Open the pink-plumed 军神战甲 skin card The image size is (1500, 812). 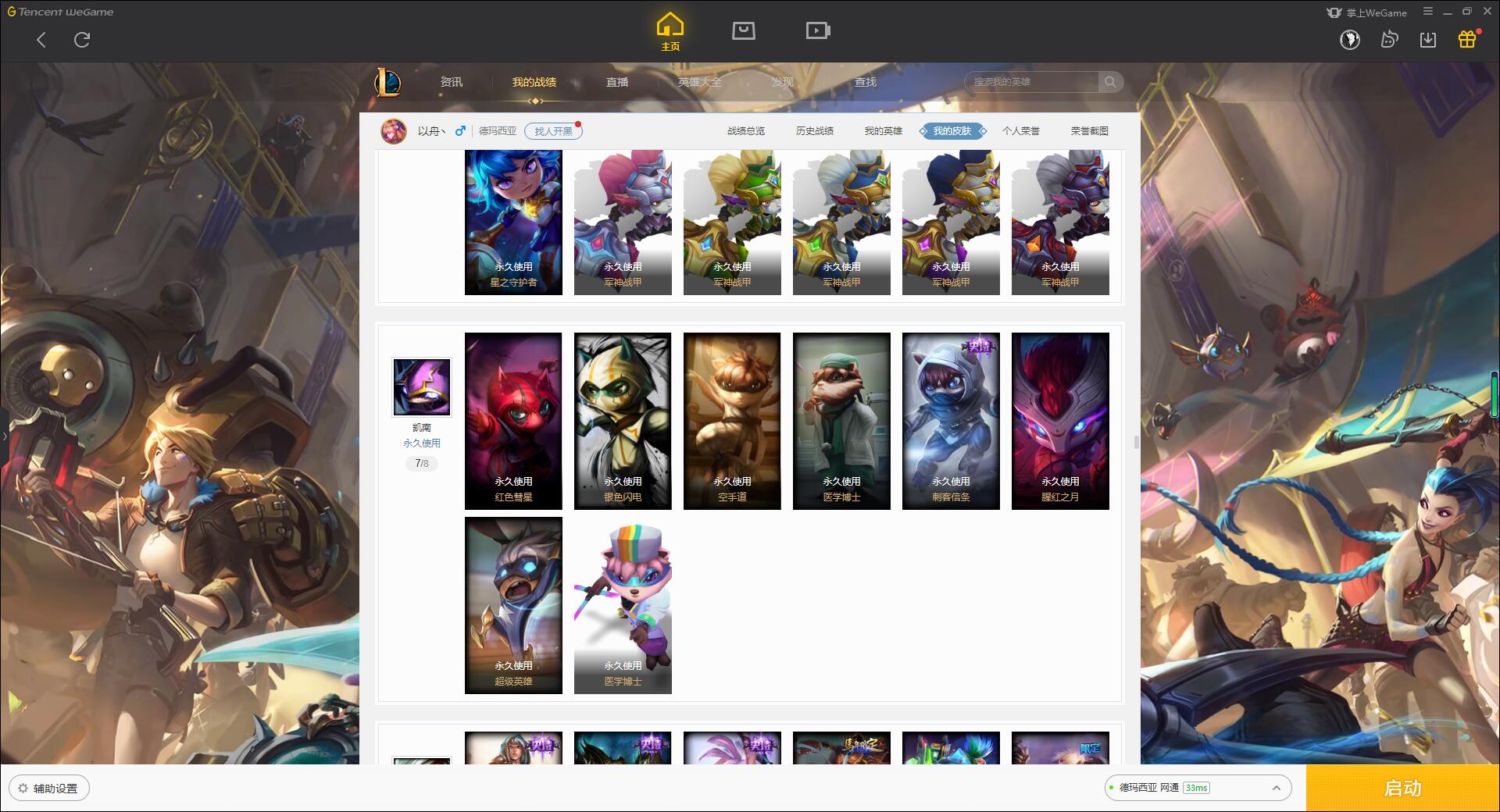pyautogui.click(x=623, y=223)
